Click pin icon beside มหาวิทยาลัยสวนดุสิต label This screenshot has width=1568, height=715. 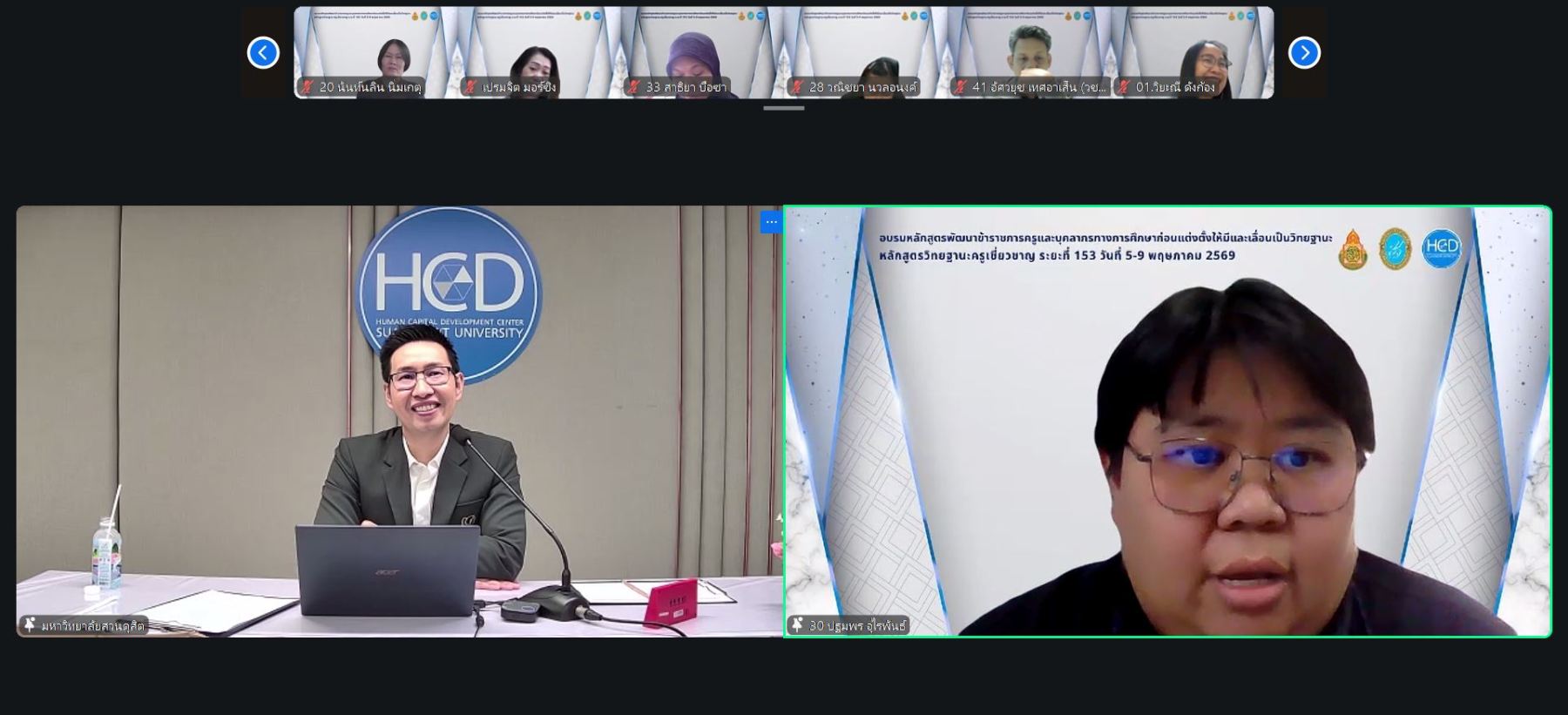(30, 625)
